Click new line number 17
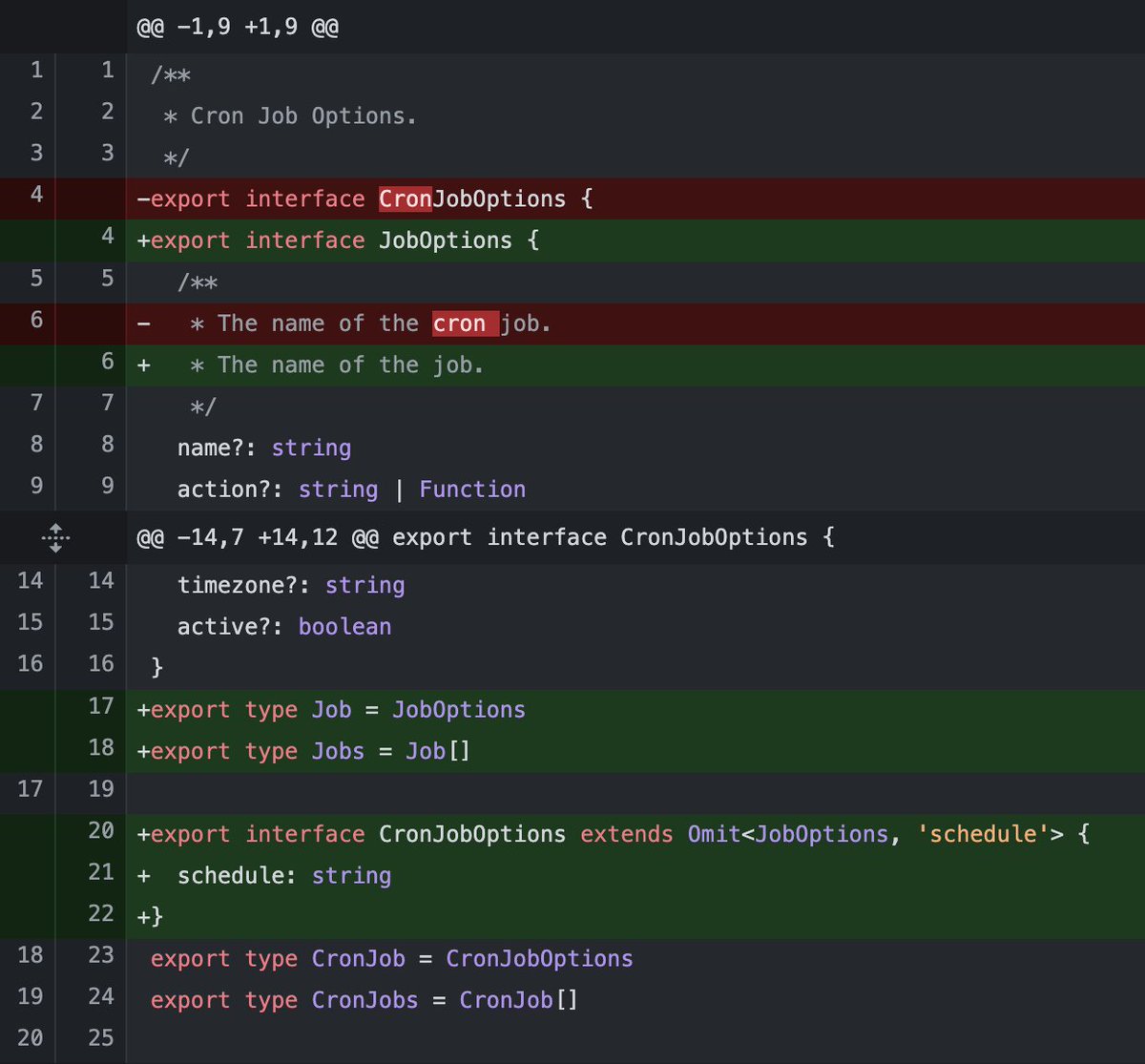The image size is (1145, 1064). (x=101, y=706)
